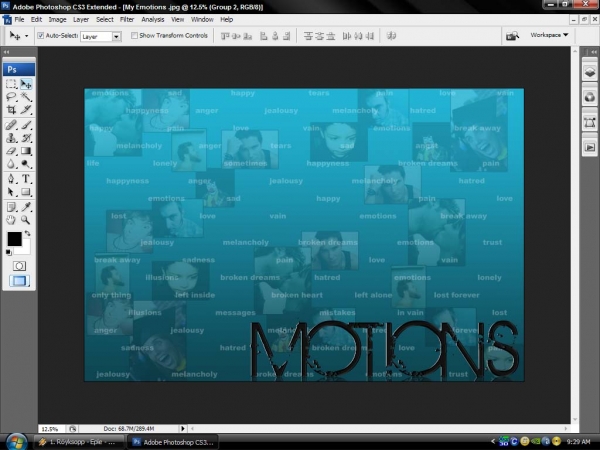600x450 pixels.
Task: Swap foreground and background colors
Action: tap(28, 233)
